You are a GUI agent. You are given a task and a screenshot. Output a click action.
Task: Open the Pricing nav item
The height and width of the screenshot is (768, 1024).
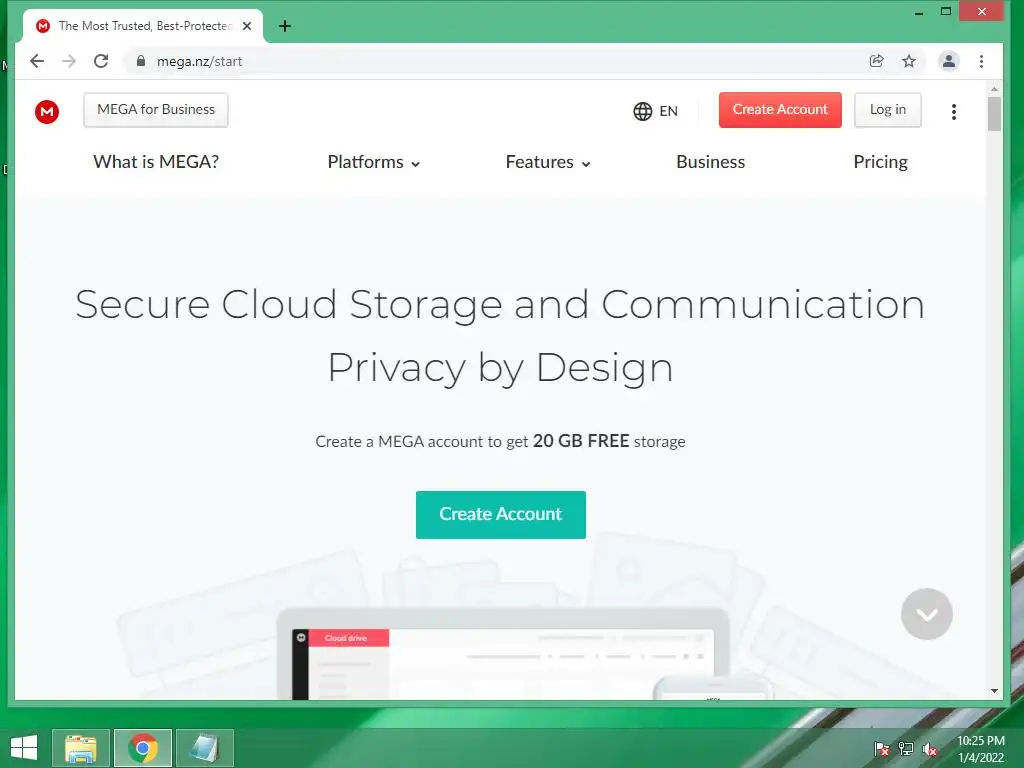880,162
